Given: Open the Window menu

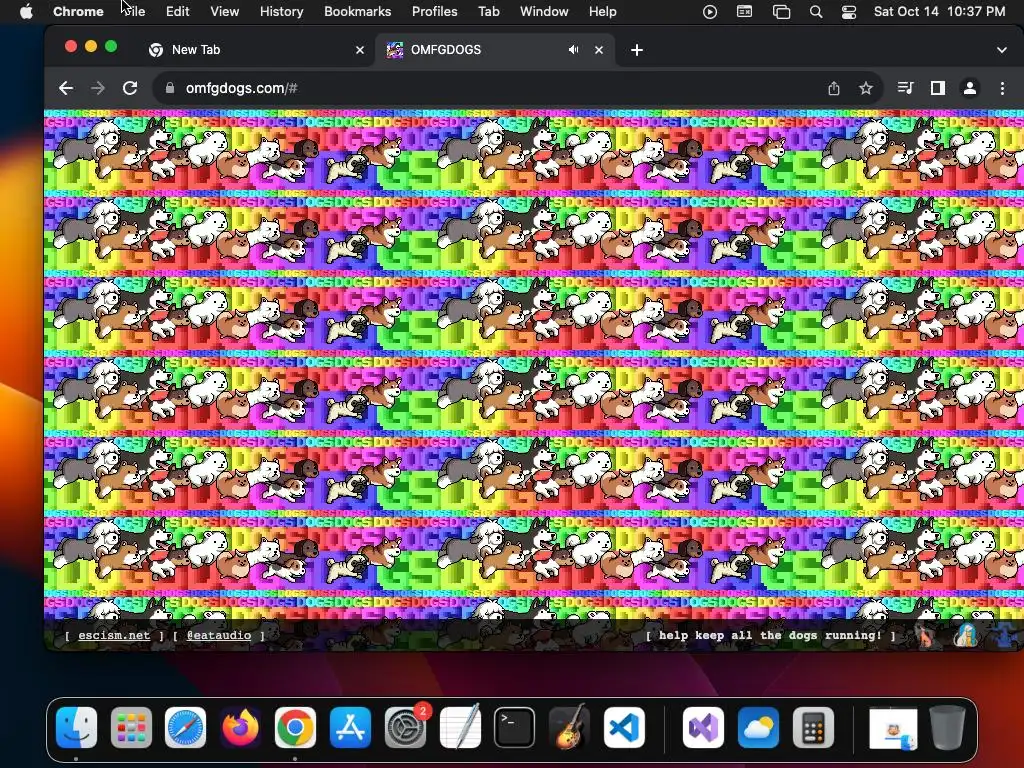Looking at the screenshot, I should click(x=544, y=11).
